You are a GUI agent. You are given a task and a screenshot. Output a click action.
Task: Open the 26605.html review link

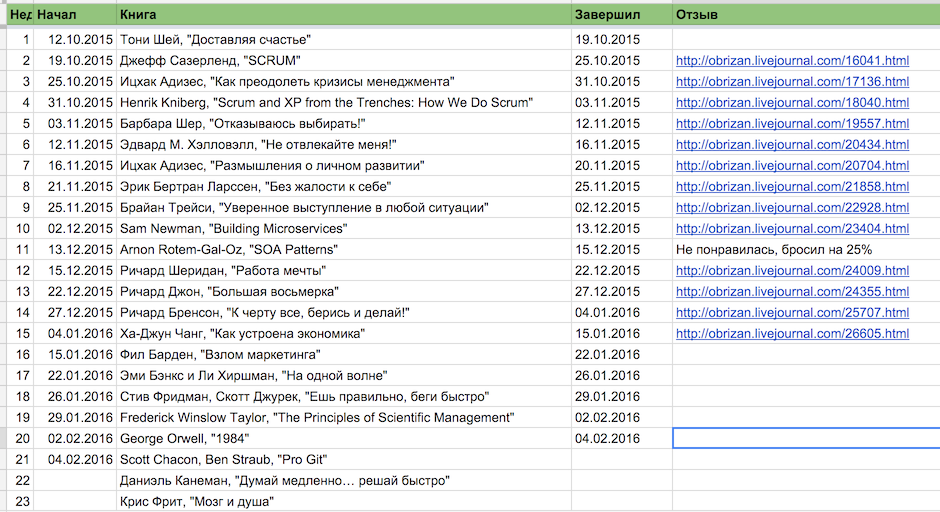(x=792, y=333)
